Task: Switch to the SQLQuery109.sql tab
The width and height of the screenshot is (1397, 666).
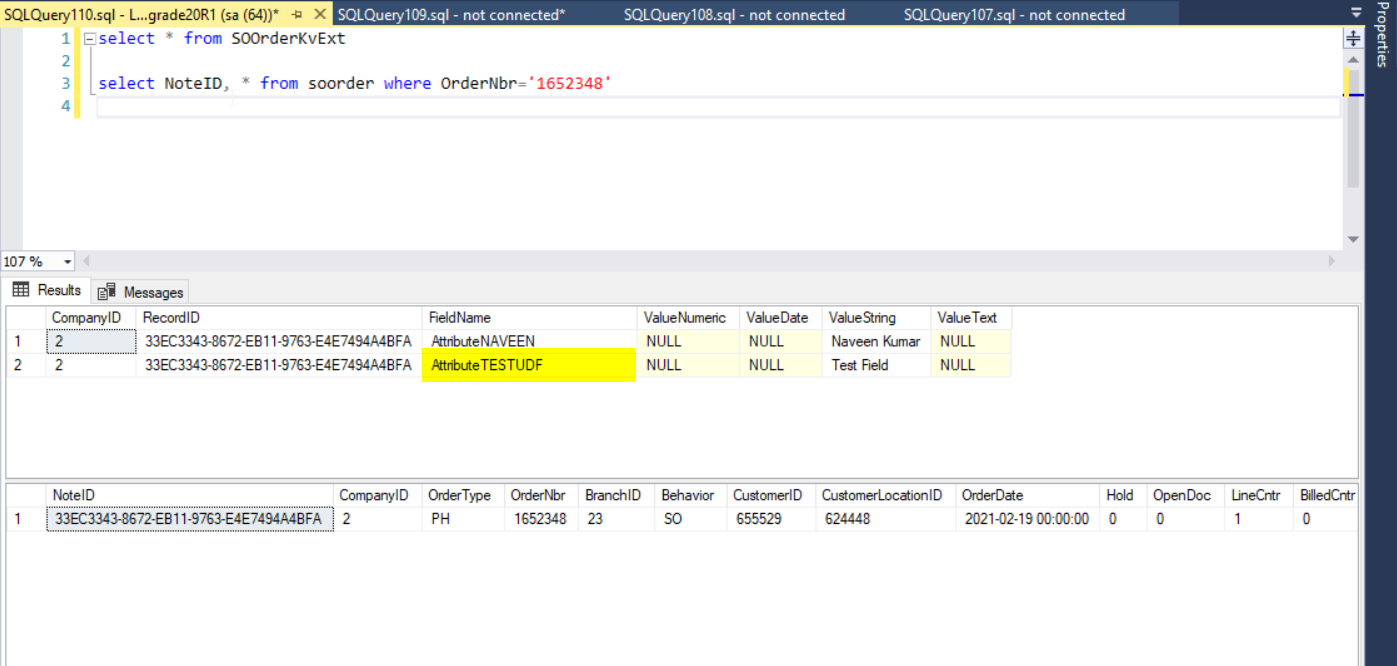Action: [x=451, y=15]
